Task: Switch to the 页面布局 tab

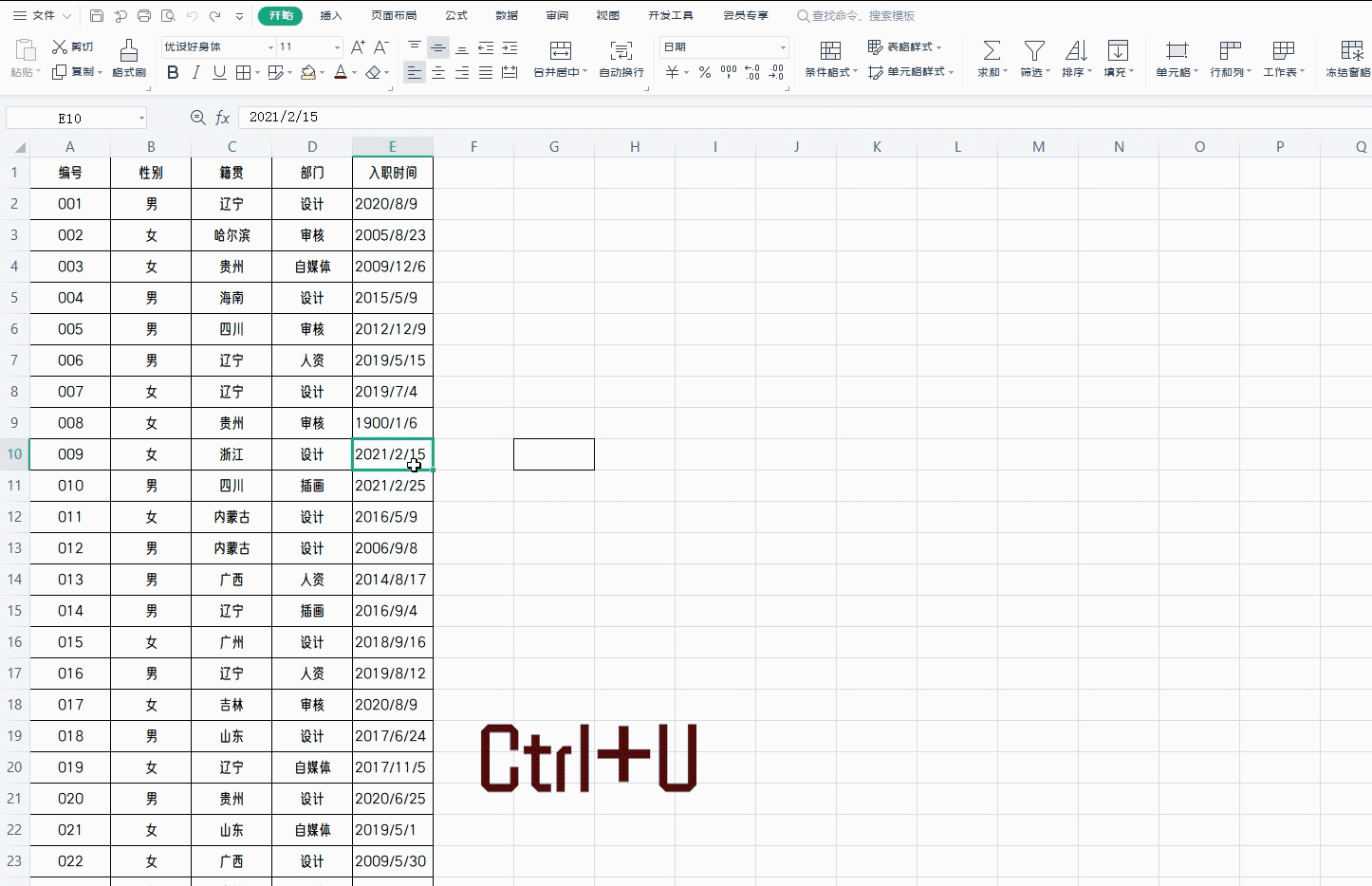Action: 394,16
